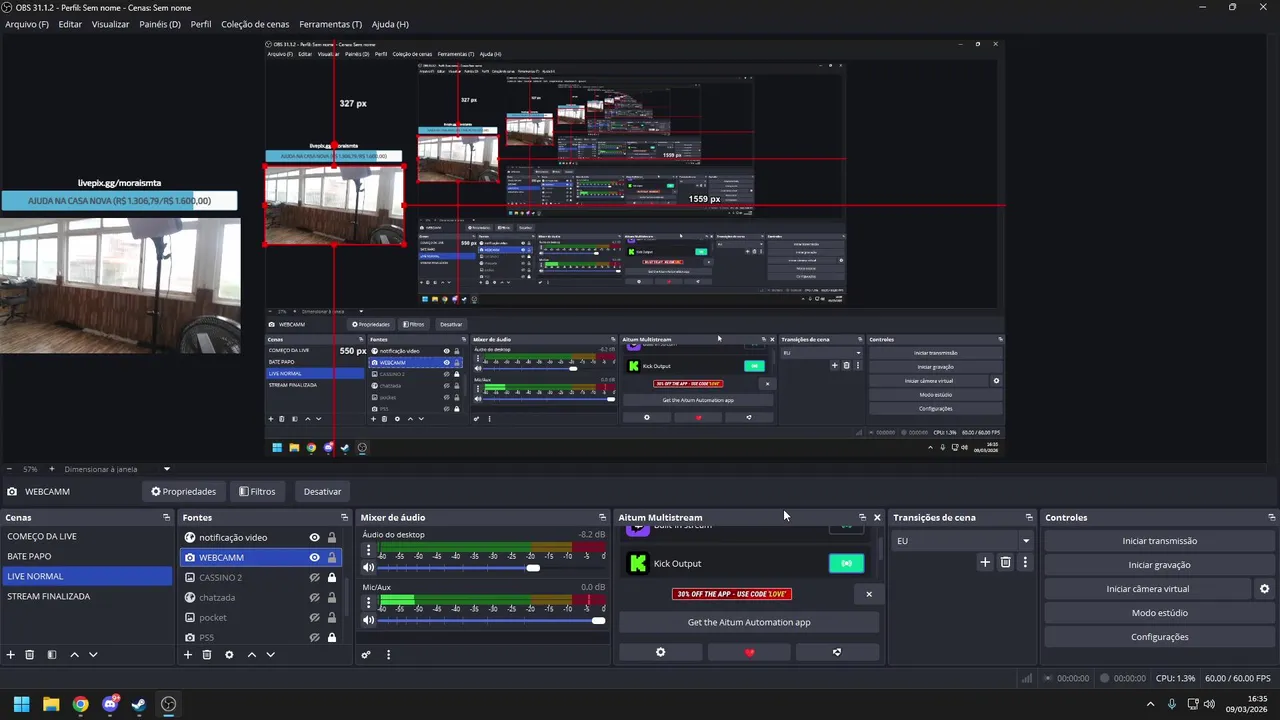
Task: Mute the Mic/Aux speaker icon
Action: 368,620
